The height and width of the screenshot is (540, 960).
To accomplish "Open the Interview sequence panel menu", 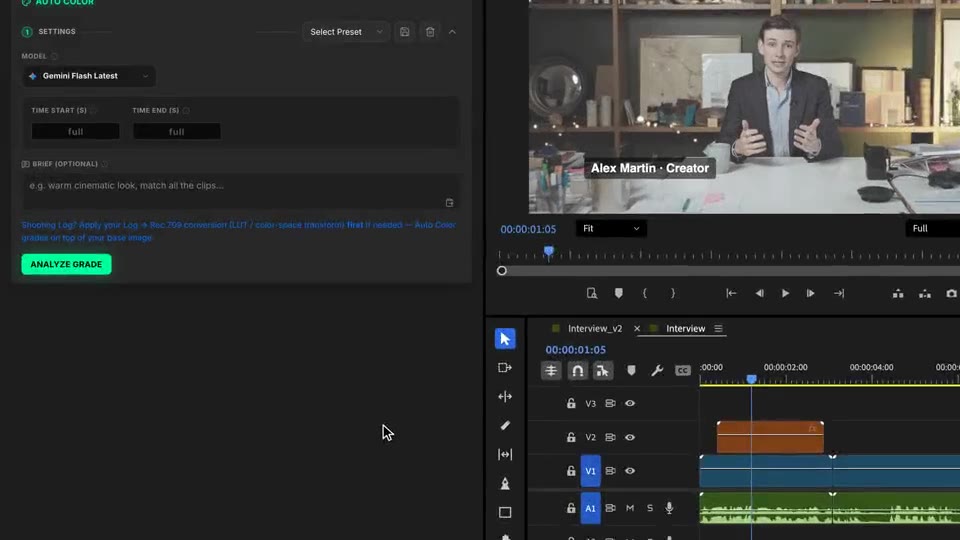I will [x=718, y=329].
